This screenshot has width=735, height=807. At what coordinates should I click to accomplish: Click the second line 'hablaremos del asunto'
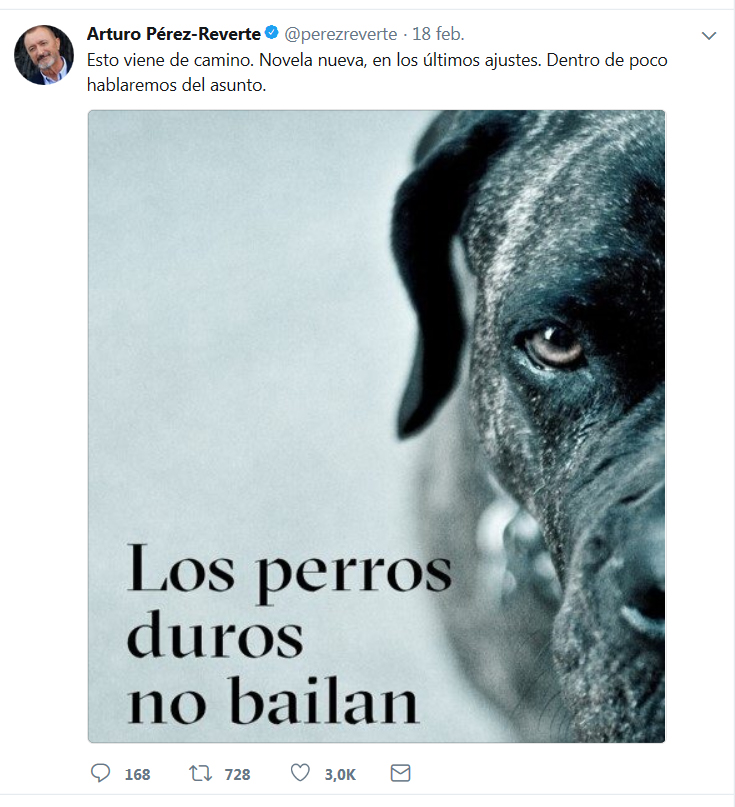click(177, 85)
